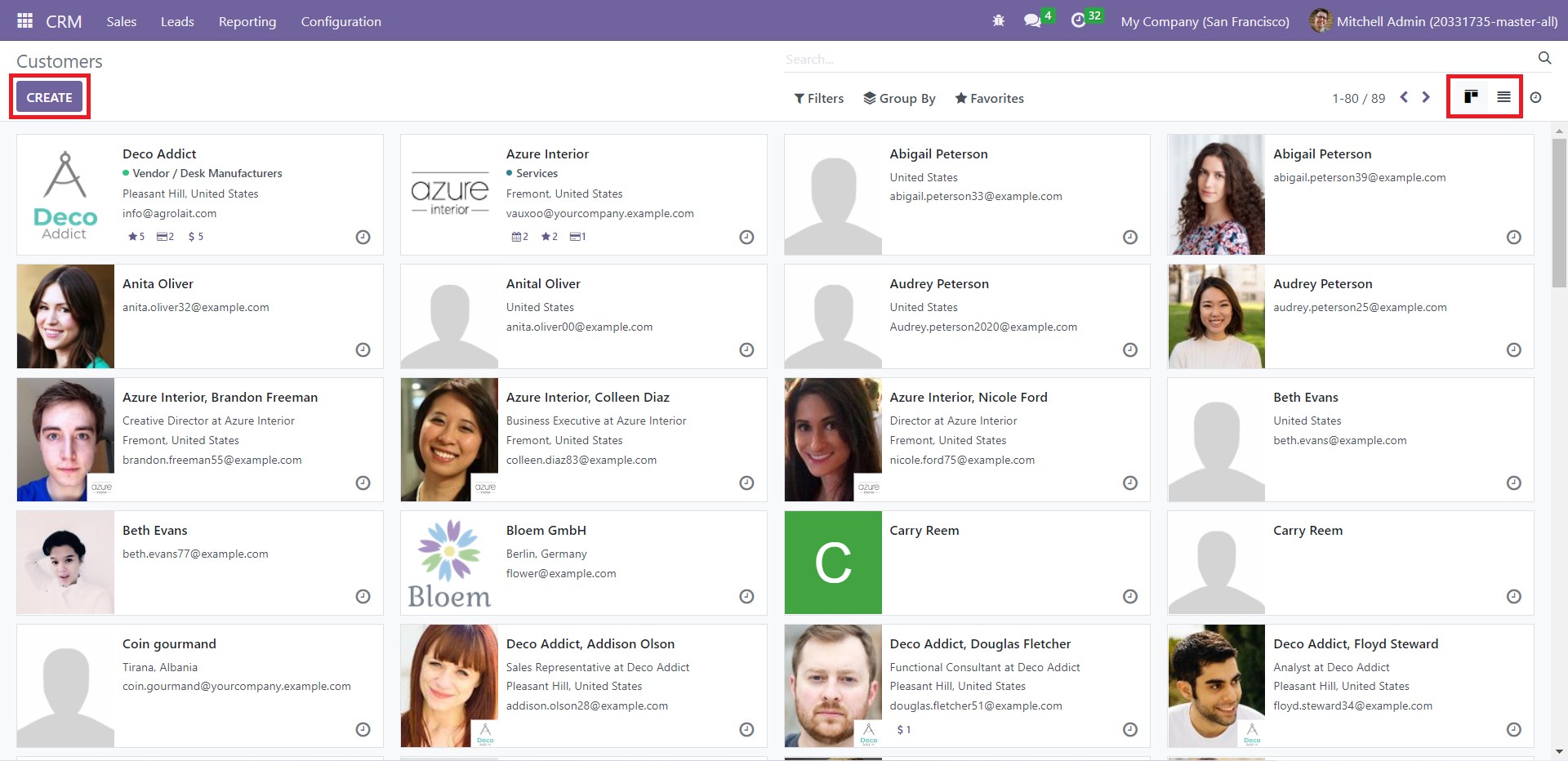This screenshot has height=761, width=1568.
Task: Open activity clock on Anita Oliver card
Action: tap(363, 349)
